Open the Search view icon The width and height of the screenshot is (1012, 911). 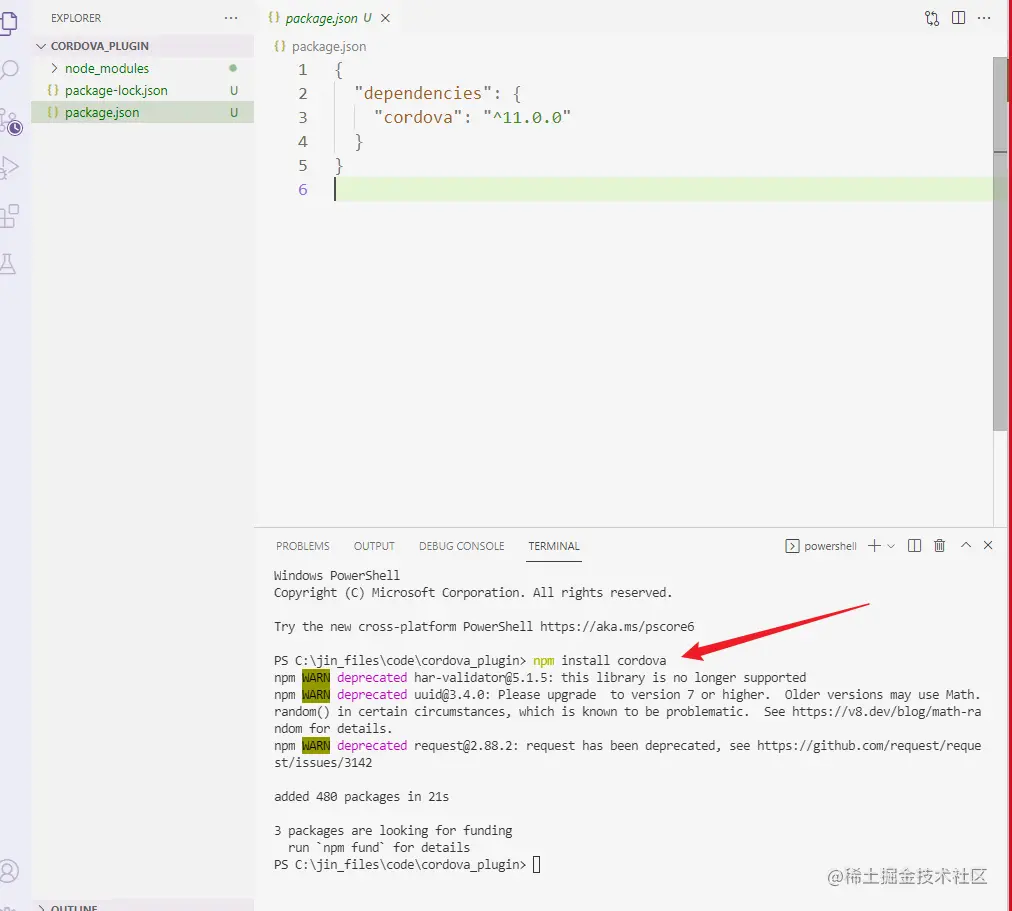point(9,70)
